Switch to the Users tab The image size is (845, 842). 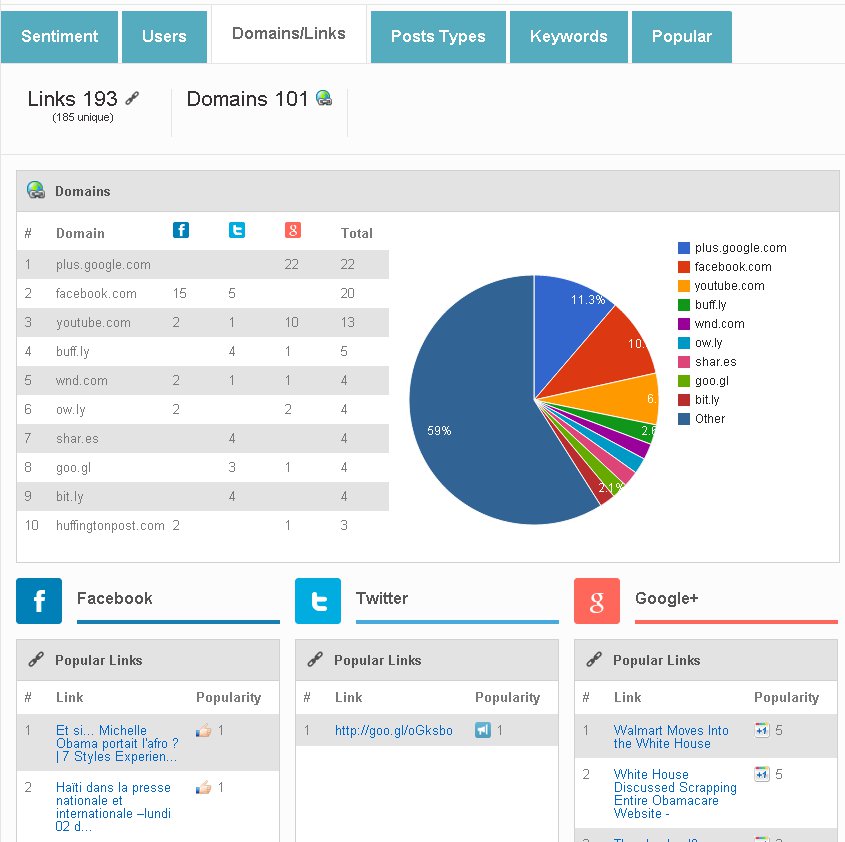(164, 37)
